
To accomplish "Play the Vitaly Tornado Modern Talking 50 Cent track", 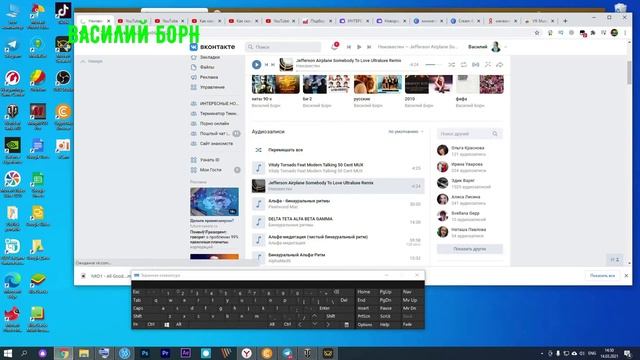I will click(x=338, y=168).
